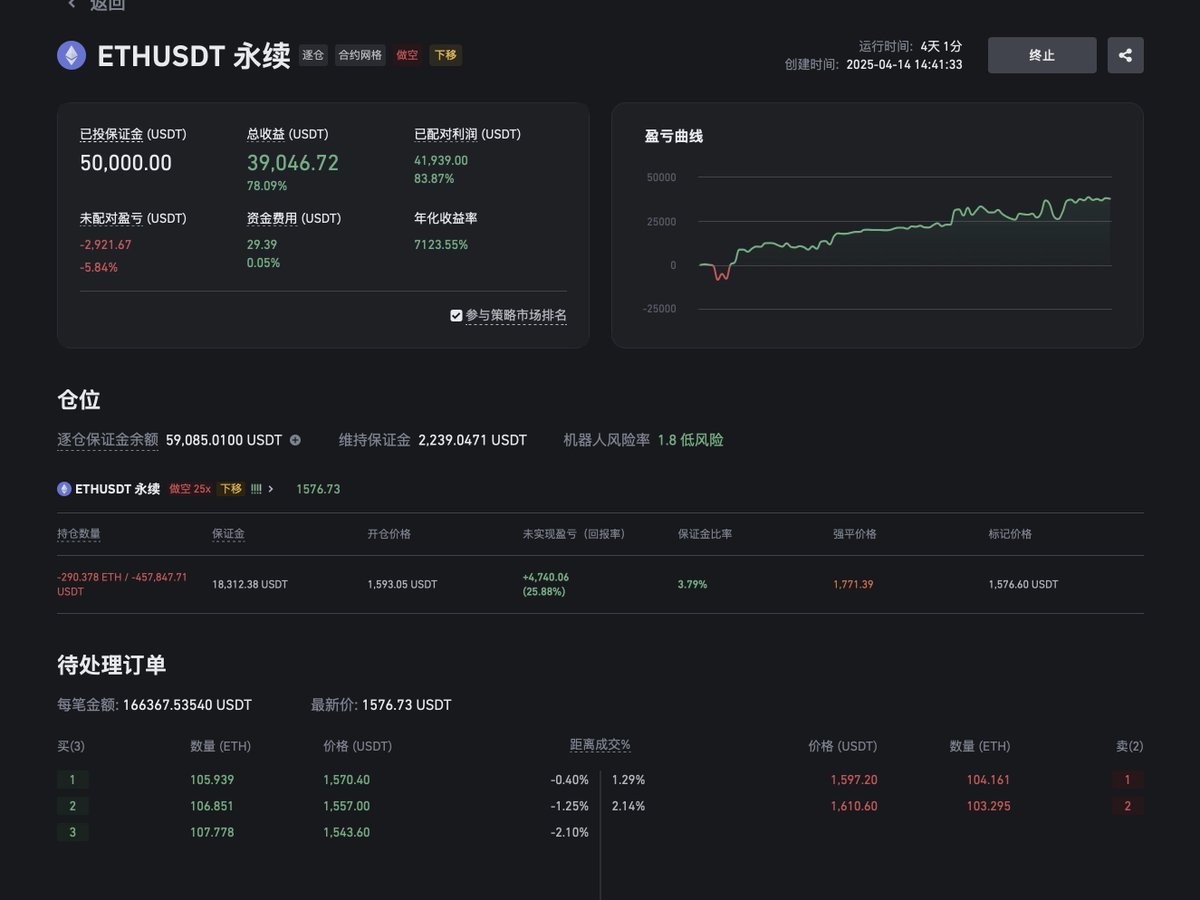This screenshot has width=1200, height=900.
Task: Click maintenance margin 2,239.0471 USDT
Action: click(x=472, y=440)
